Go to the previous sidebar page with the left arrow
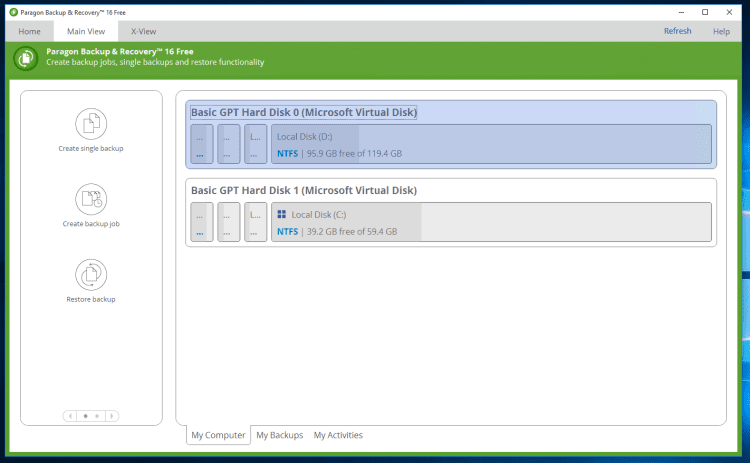 click(70, 416)
